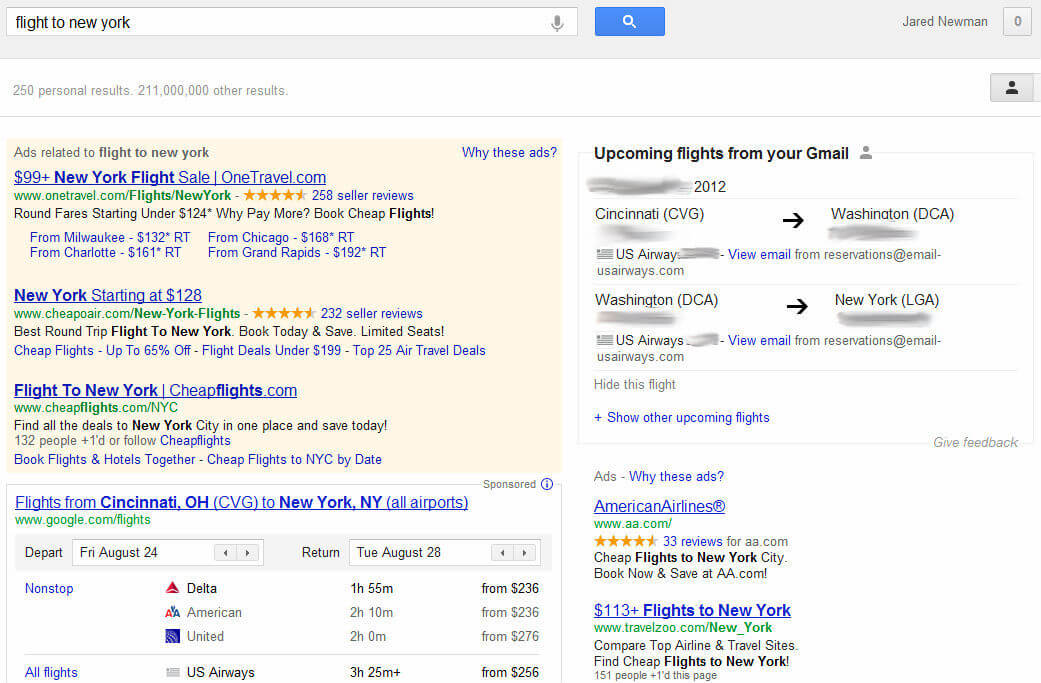The height and width of the screenshot is (683, 1041).
Task: Click the www.google.com/flights URL text
Action: (x=83, y=520)
